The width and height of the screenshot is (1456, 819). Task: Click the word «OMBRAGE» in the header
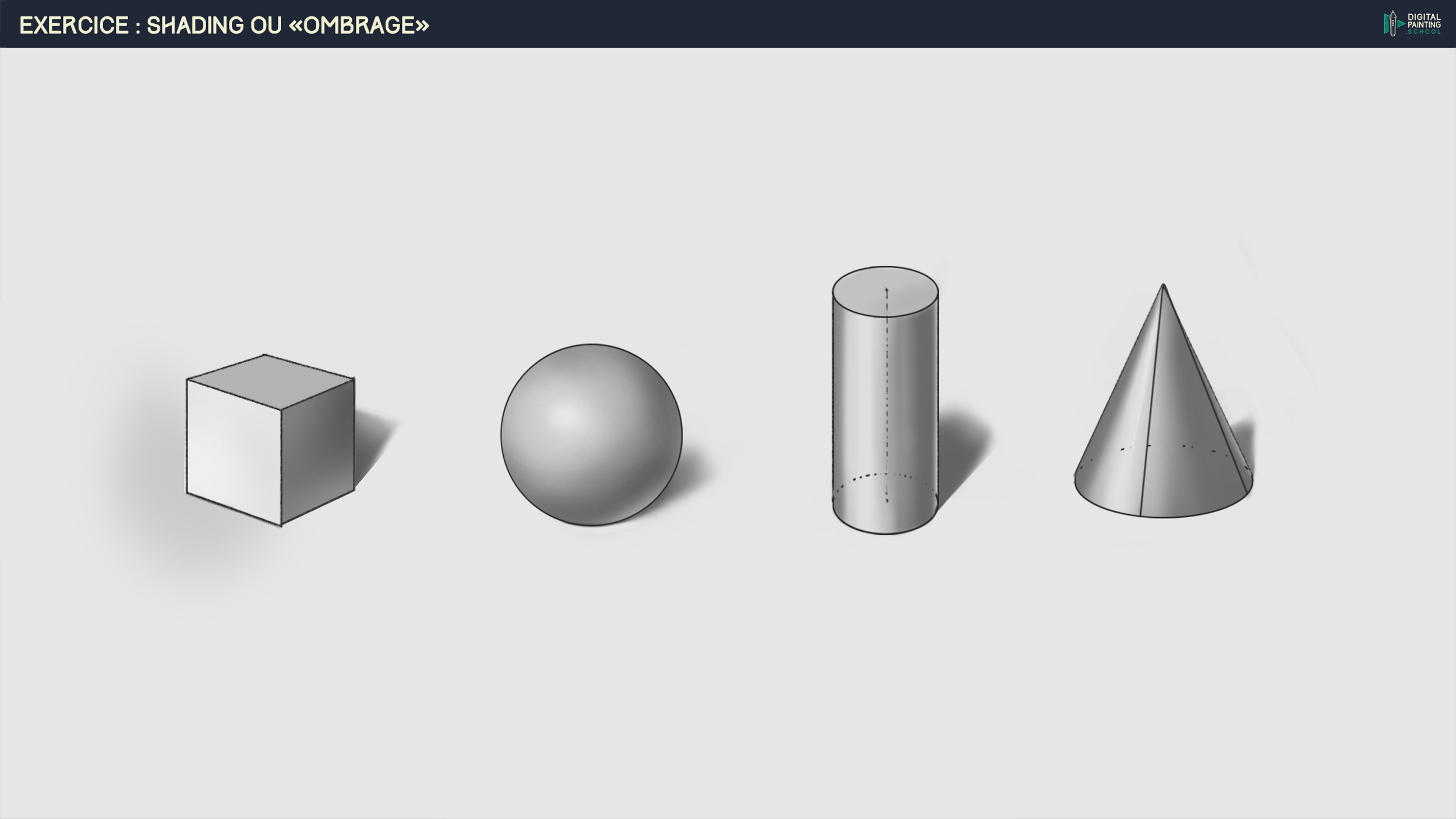click(x=359, y=26)
